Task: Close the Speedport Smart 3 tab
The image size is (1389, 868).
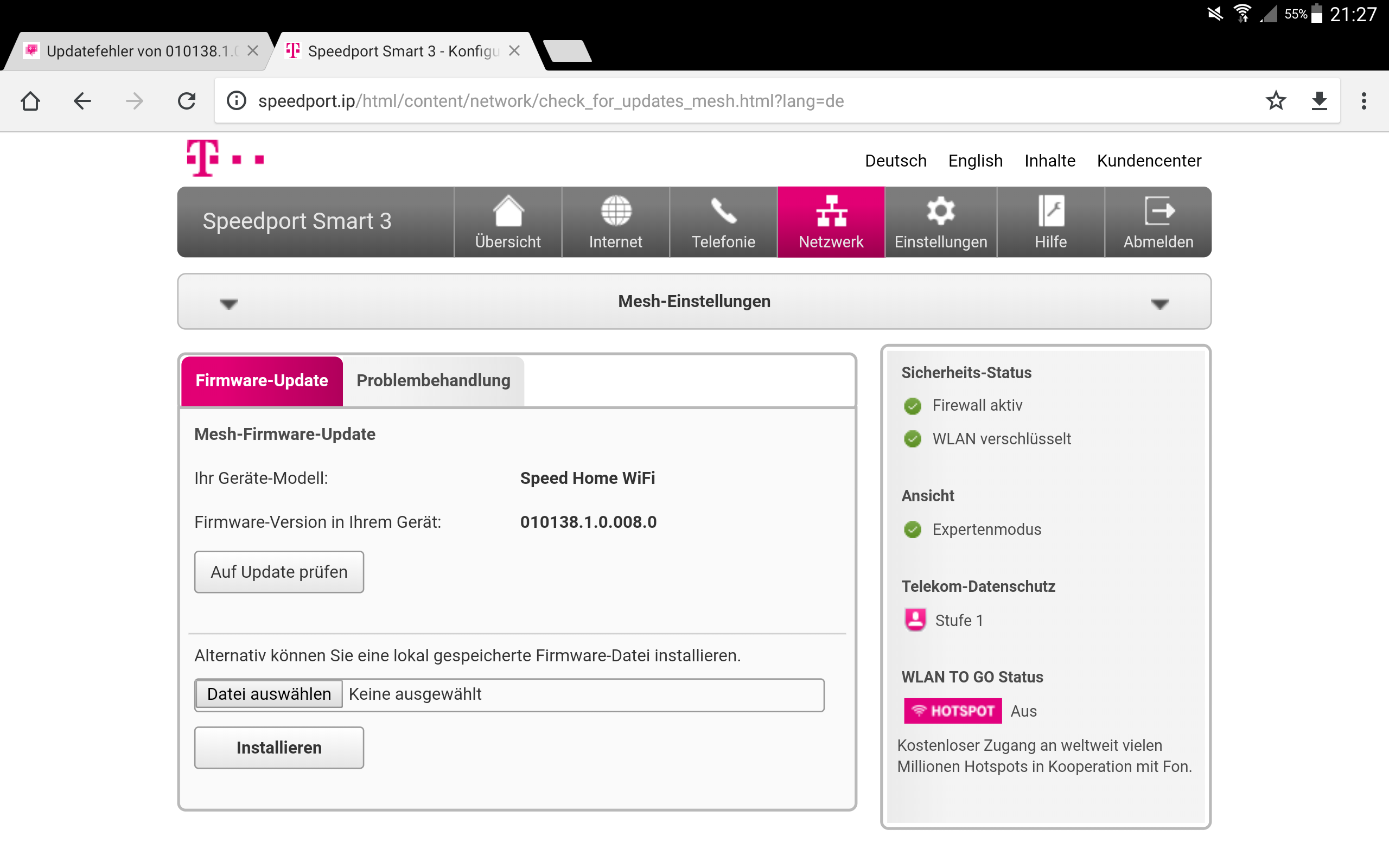Action: tap(514, 50)
